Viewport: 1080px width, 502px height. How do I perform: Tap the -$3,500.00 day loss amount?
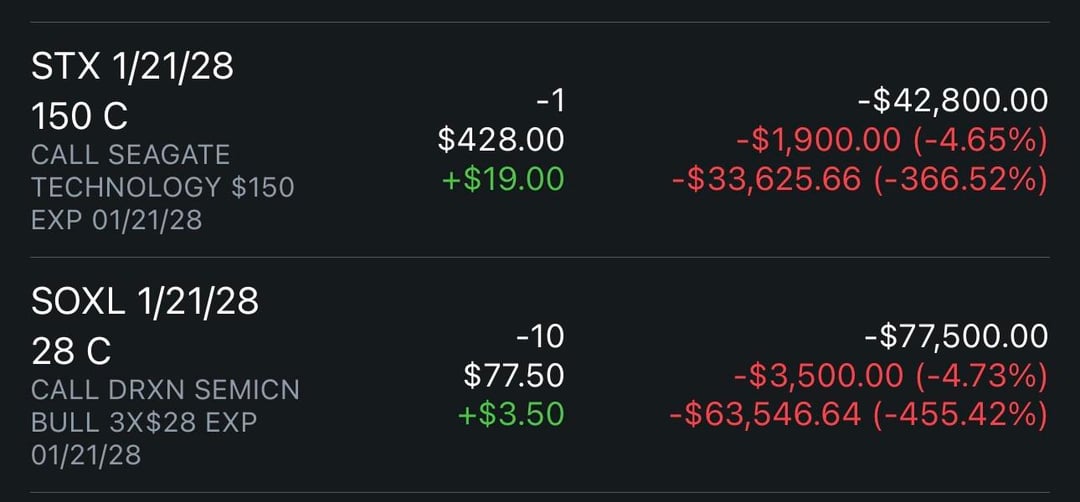(811, 375)
